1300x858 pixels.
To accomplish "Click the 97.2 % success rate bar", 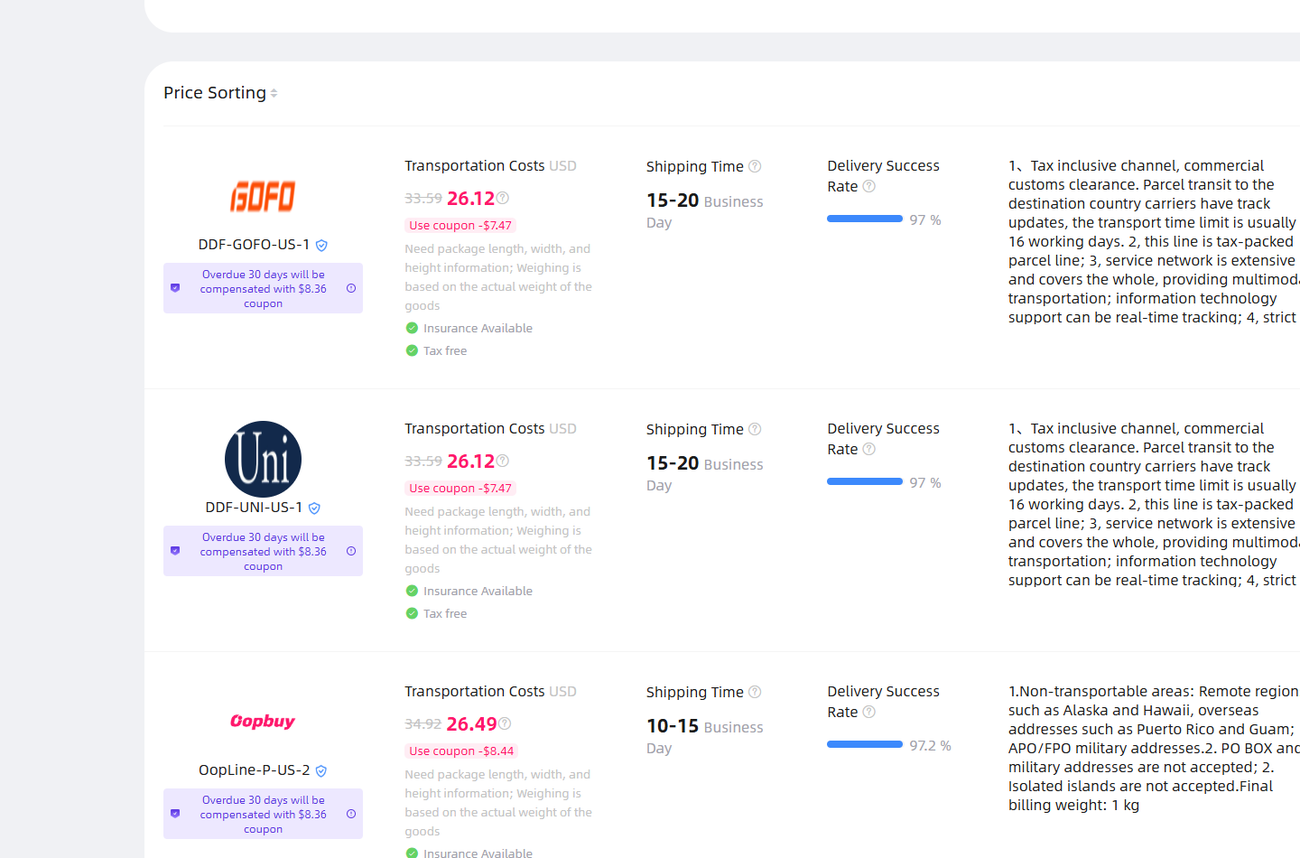I will (865, 744).
